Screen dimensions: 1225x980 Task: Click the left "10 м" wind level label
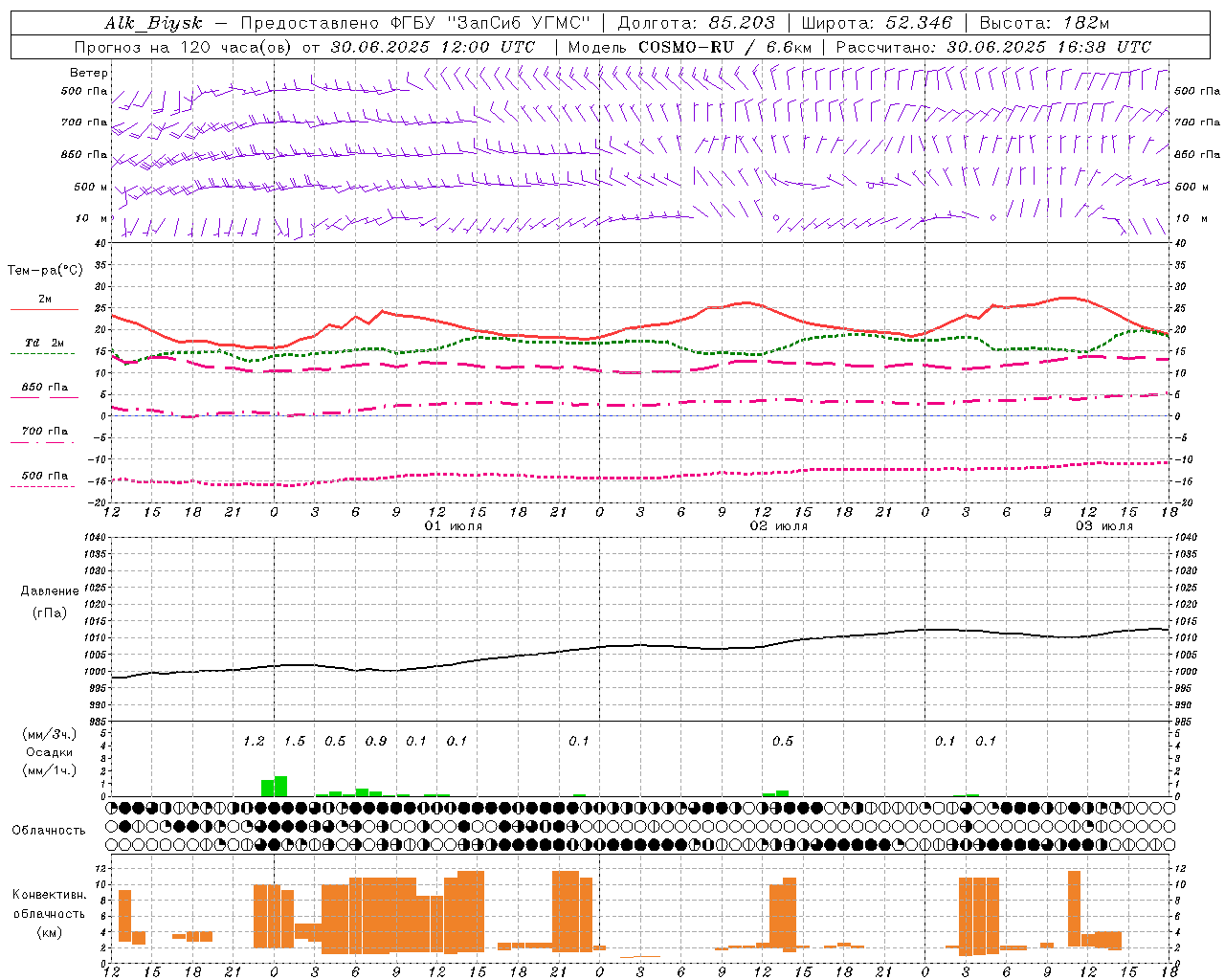(93, 218)
